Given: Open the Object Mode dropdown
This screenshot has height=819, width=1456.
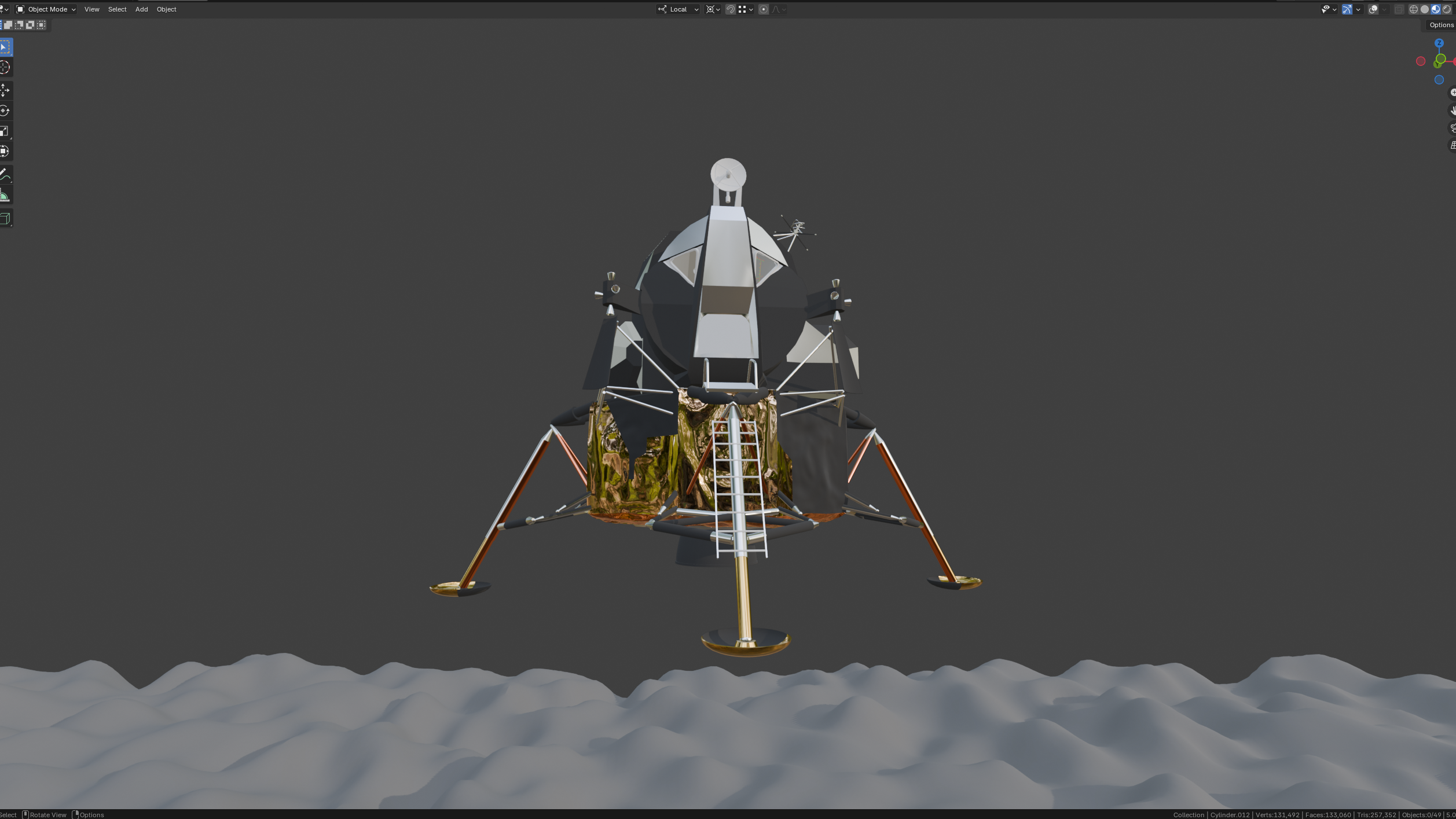Looking at the screenshot, I should click(x=46, y=9).
